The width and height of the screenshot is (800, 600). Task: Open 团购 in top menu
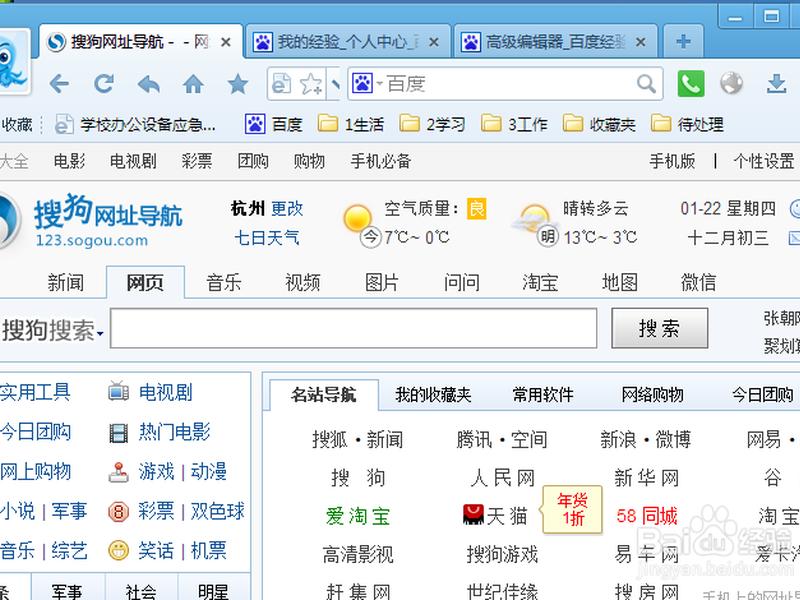253,161
